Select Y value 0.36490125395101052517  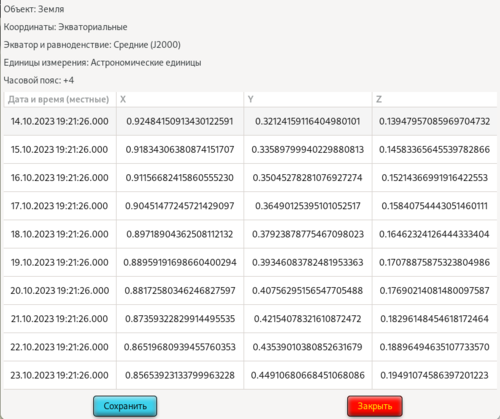[308, 206]
